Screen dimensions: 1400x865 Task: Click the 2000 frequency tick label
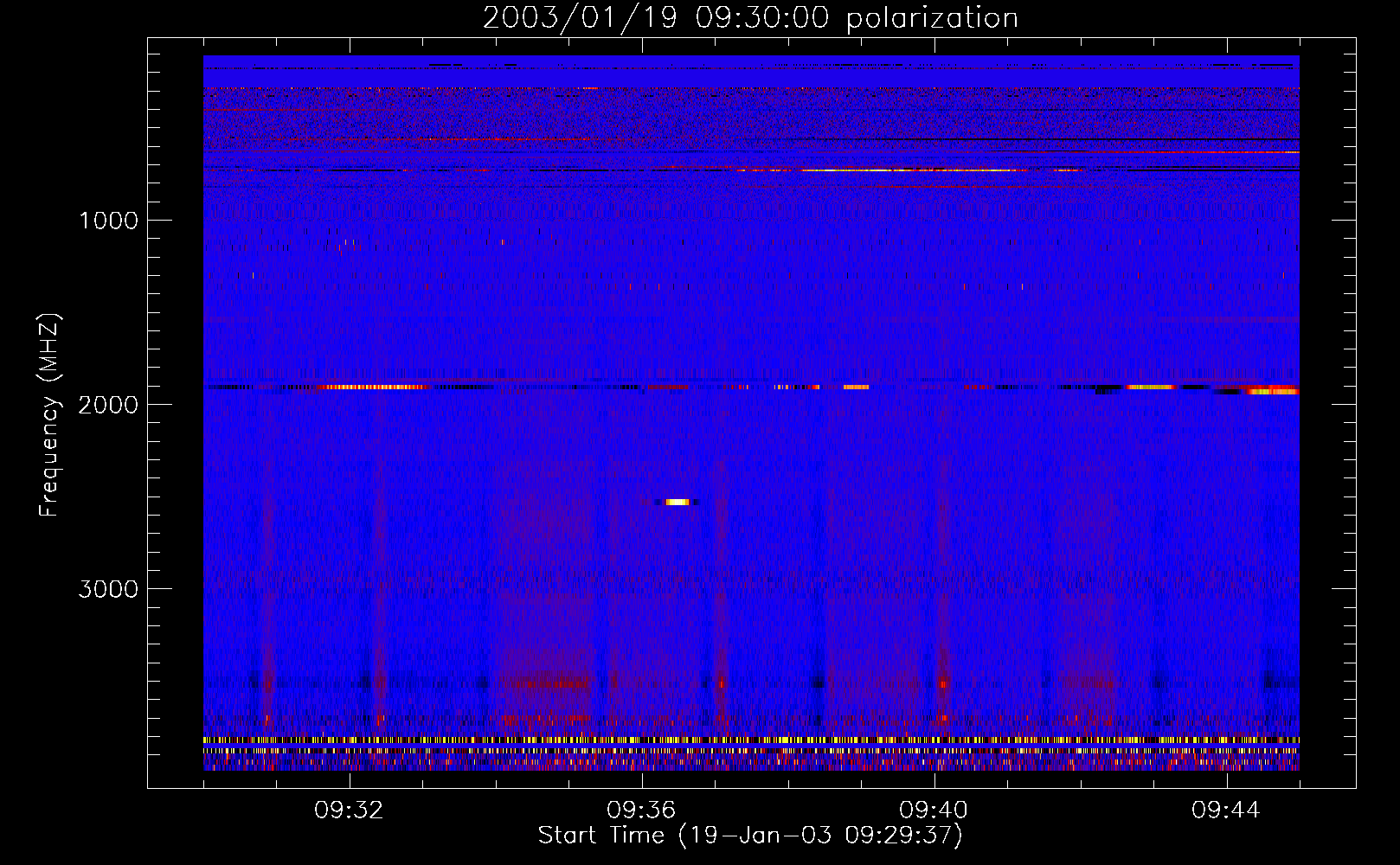[108, 405]
